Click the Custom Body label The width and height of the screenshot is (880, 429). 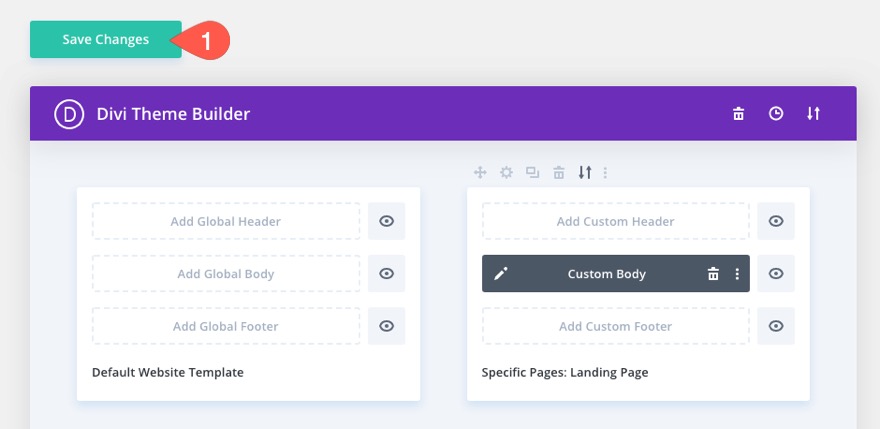(607, 274)
